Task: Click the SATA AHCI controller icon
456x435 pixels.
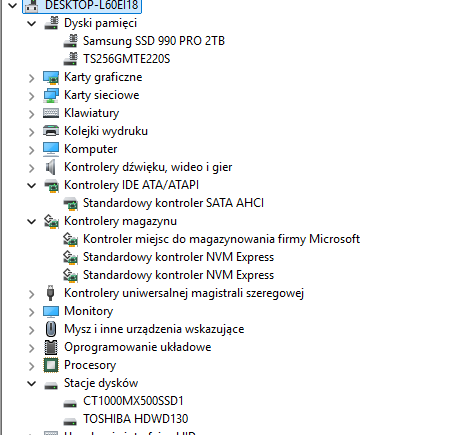Action: pos(71,203)
